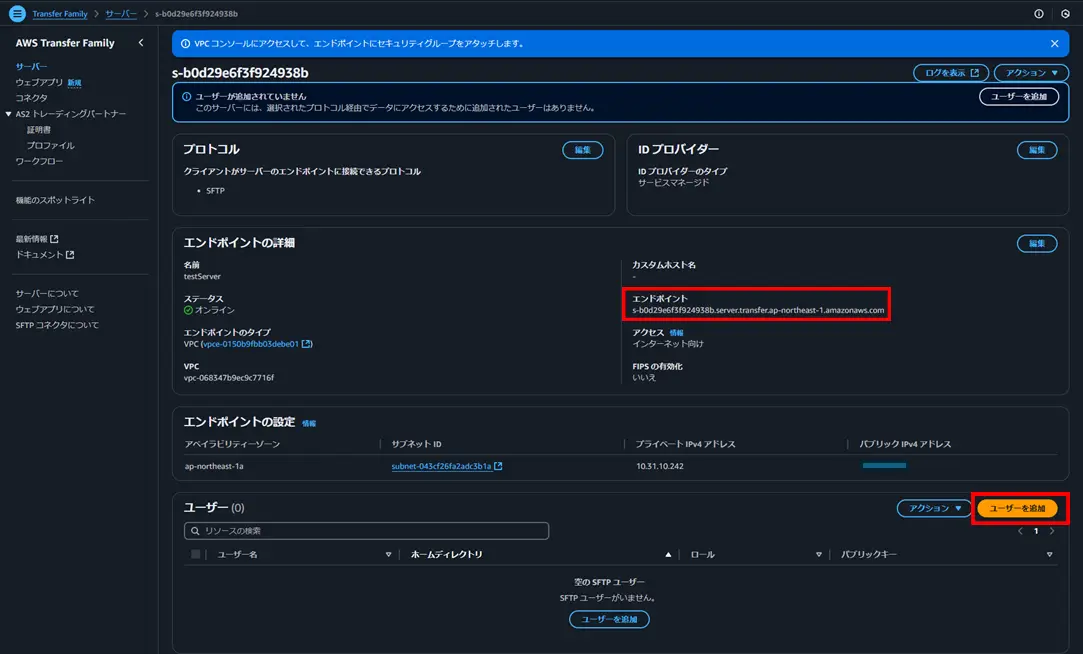Go to the サーバー breadcrumb link
1083x654 pixels.
(x=121, y=14)
